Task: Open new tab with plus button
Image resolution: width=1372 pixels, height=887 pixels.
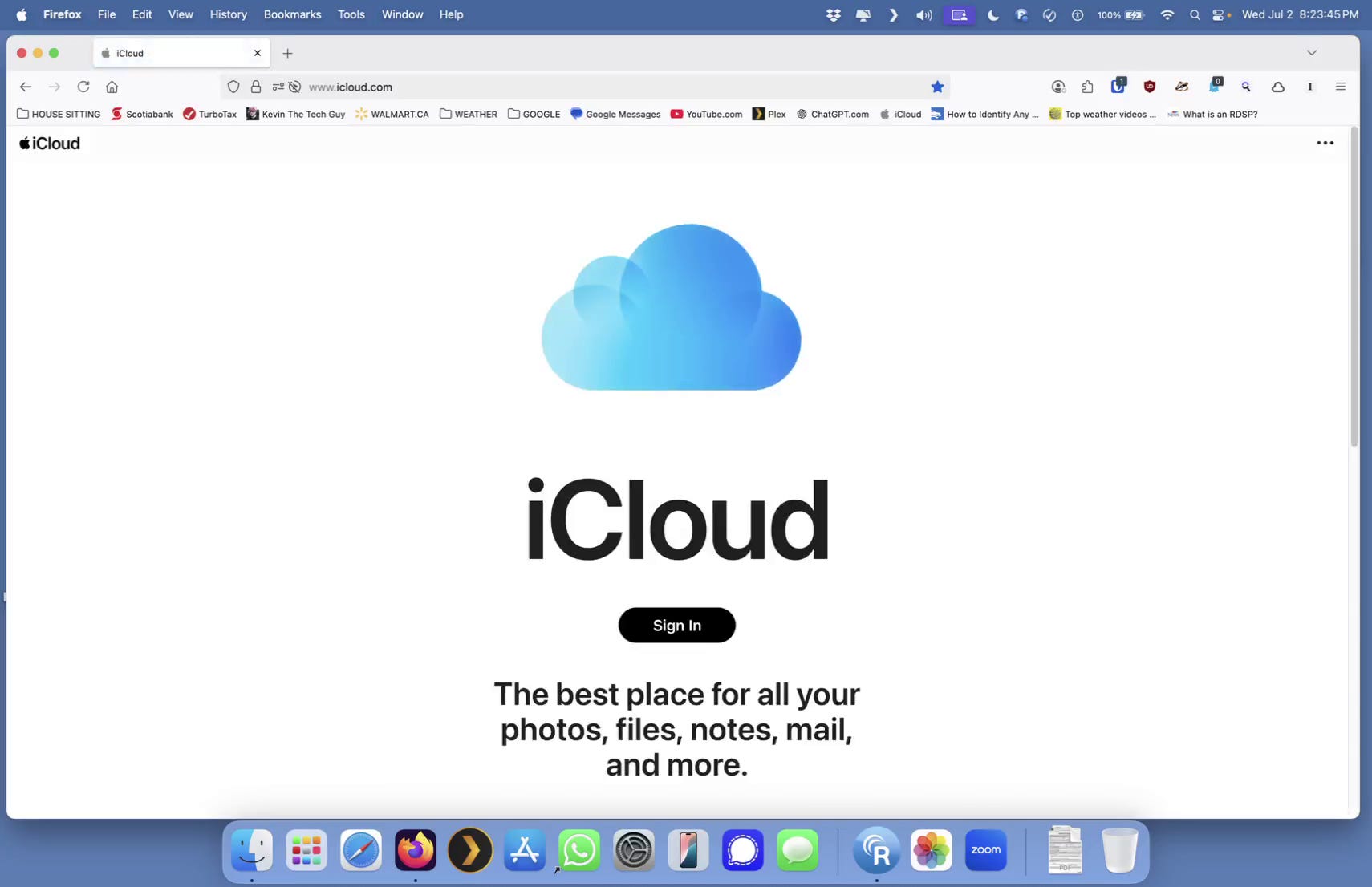Action: click(288, 53)
